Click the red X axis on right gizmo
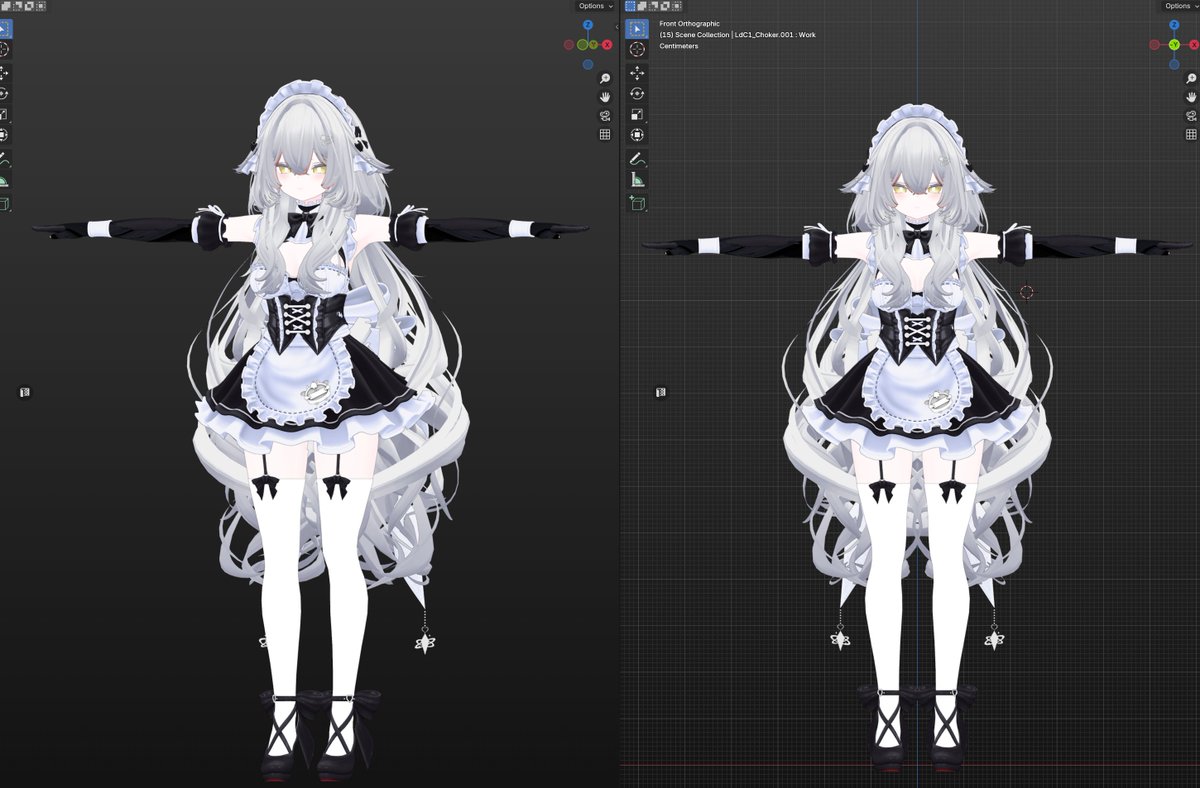The image size is (1200, 788). tap(1194, 45)
